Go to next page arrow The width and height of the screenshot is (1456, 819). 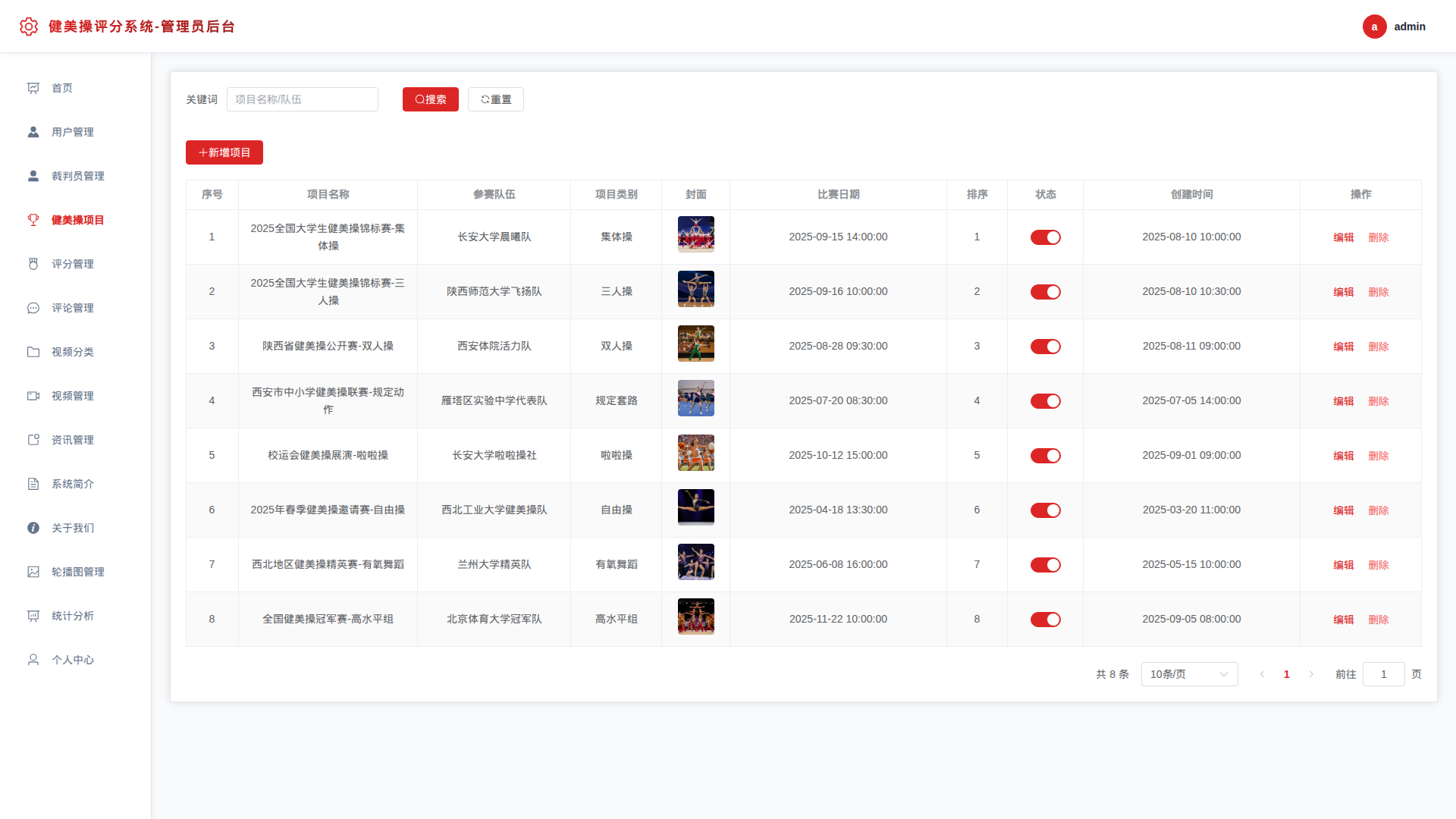pyautogui.click(x=1311, y=674)
